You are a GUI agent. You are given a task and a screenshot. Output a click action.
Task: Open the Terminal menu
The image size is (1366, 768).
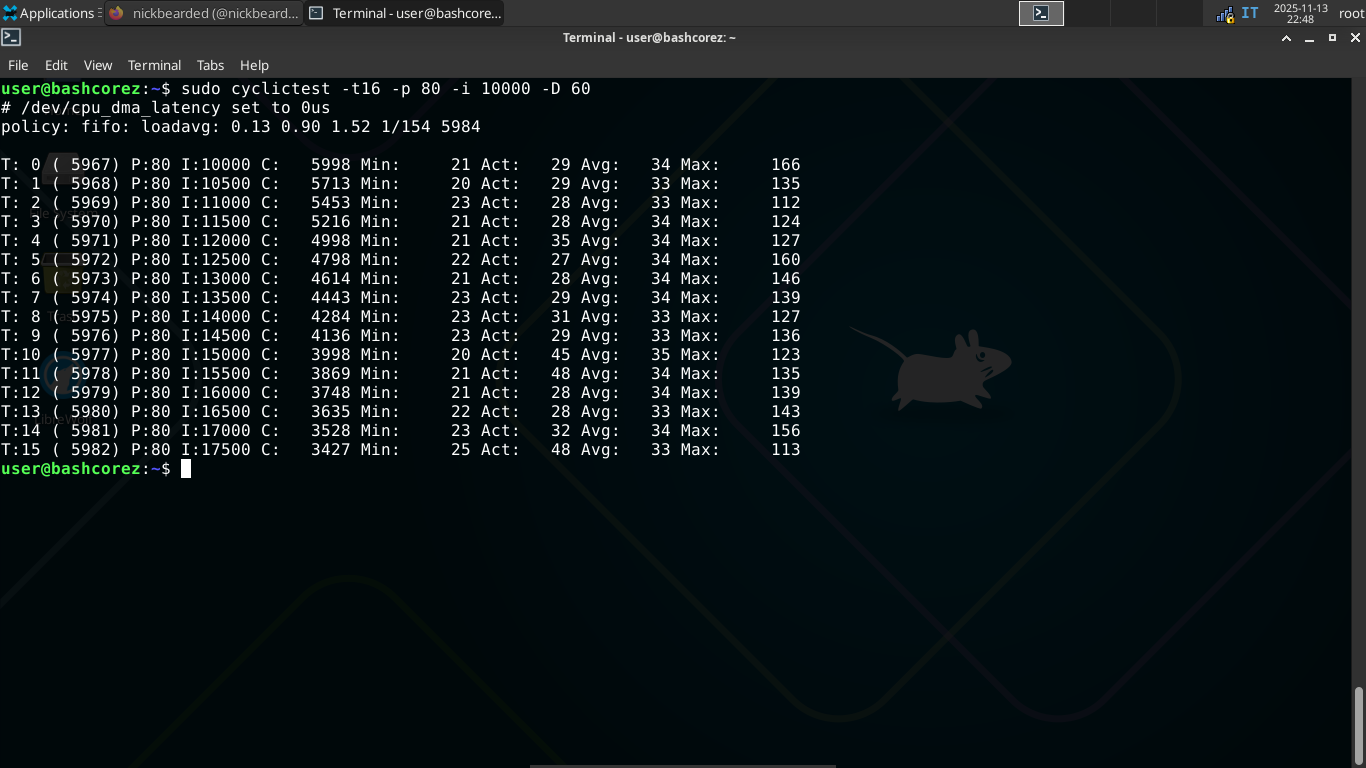point(154,65)
